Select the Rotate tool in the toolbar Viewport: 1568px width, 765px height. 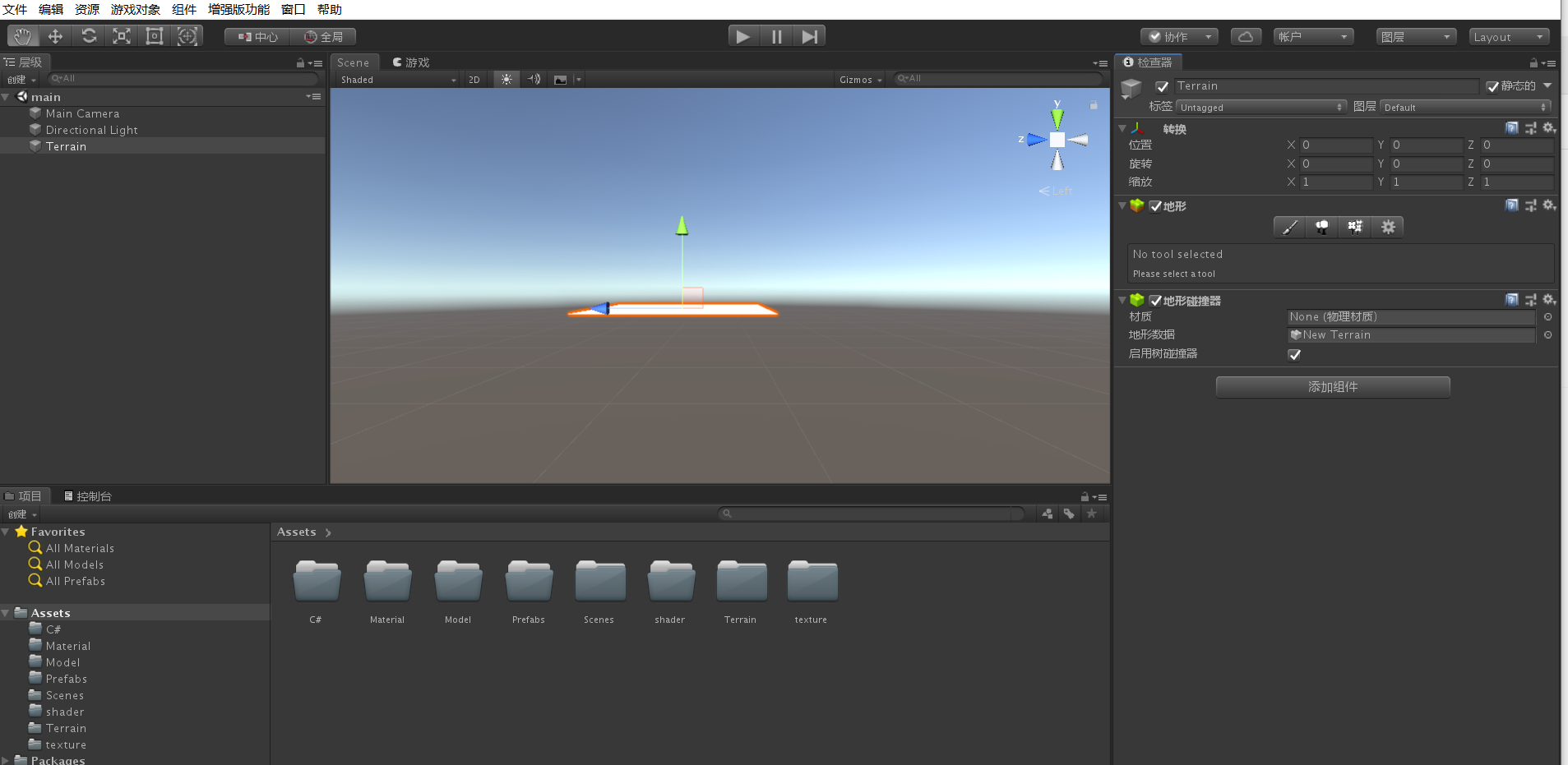89,35
